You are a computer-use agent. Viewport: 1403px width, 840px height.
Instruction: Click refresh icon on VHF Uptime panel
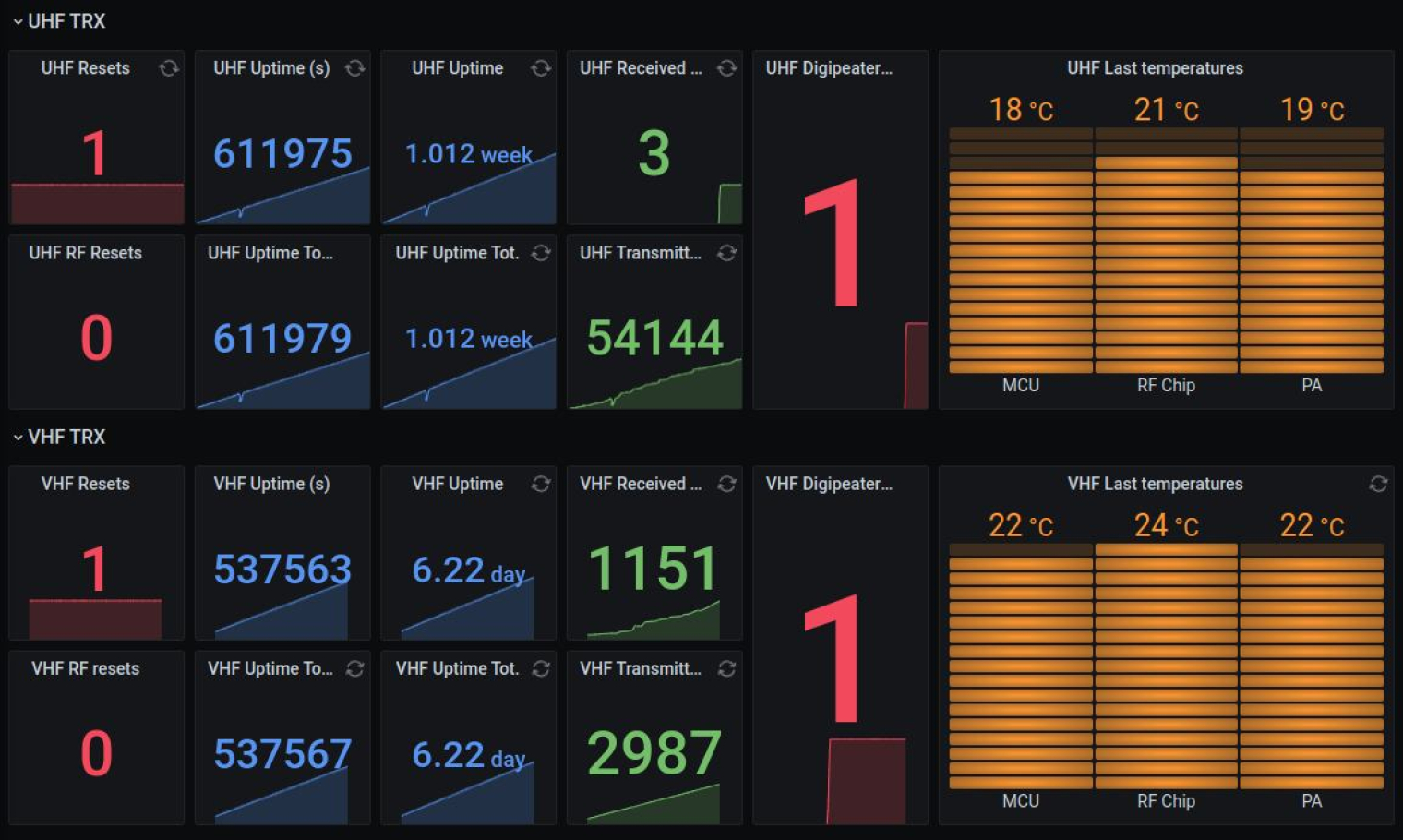541,484
